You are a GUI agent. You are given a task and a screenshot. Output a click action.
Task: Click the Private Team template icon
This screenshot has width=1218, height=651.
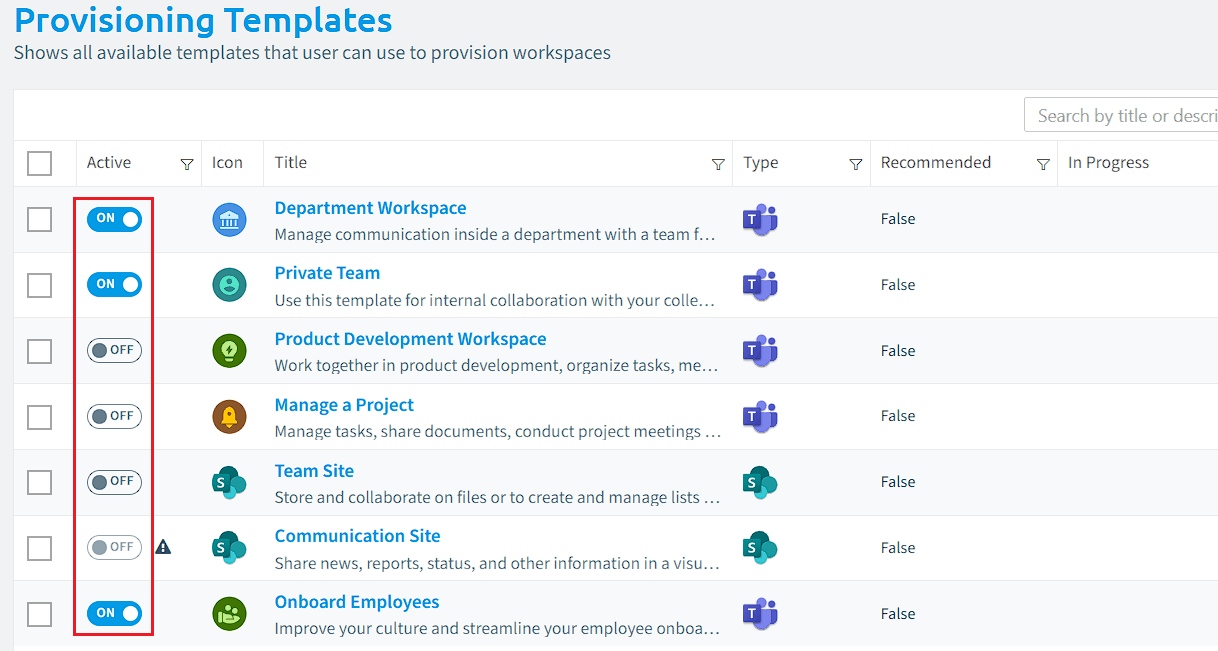pyautogui.click(x=230, y=285)
